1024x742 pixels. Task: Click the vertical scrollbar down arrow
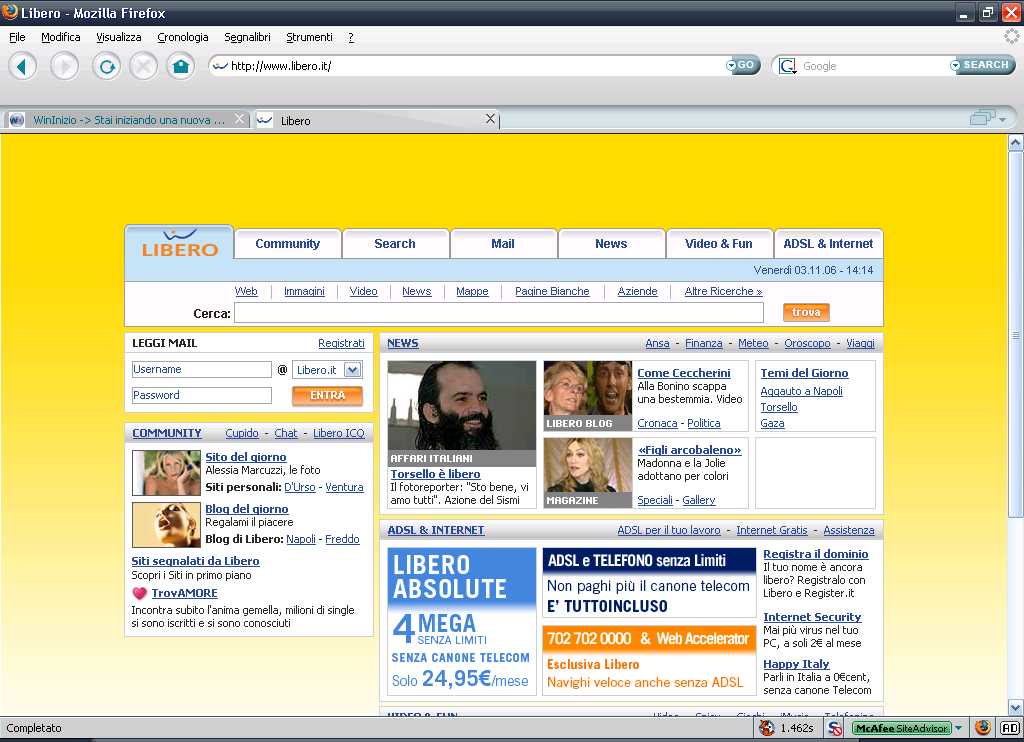[1015, 707]
